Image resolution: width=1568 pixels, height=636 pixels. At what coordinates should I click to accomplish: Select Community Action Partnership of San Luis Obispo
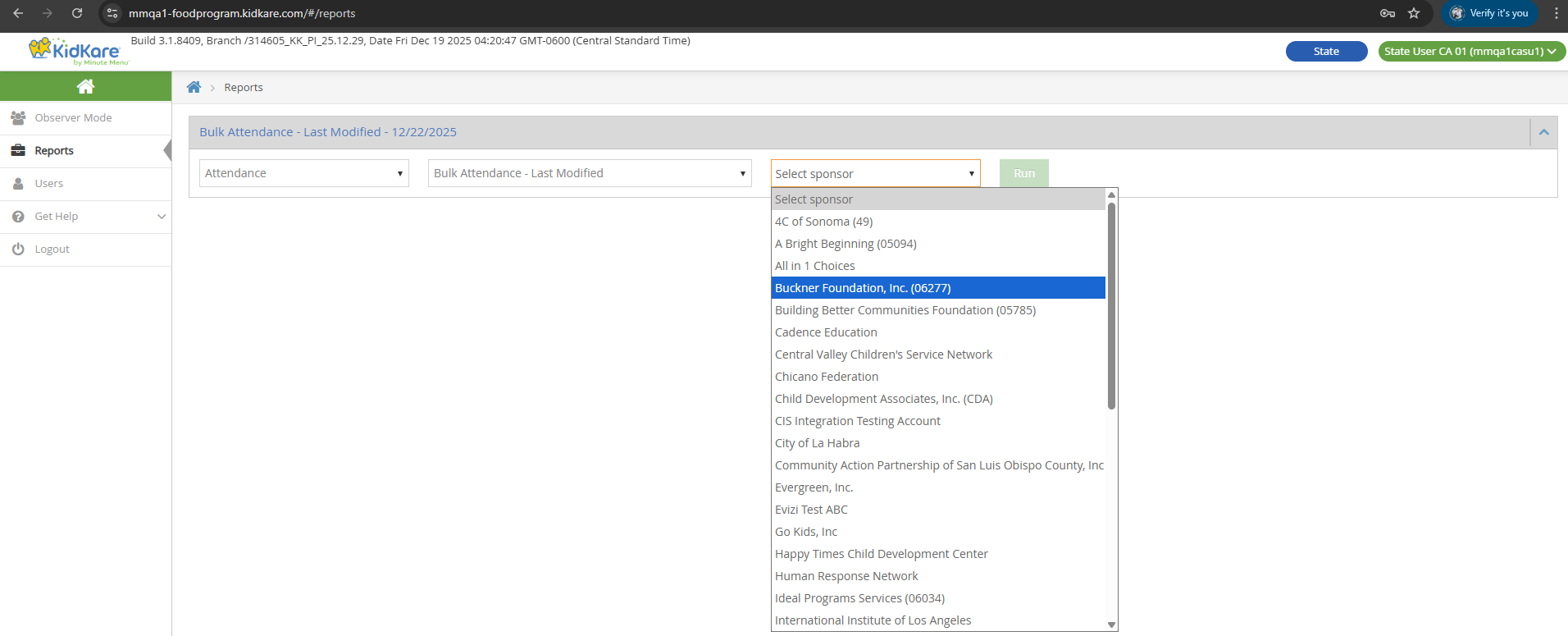938,465
